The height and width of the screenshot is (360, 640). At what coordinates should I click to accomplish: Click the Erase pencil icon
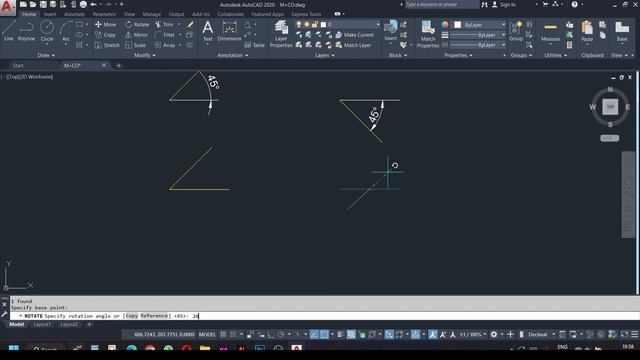[x=190, y=24]
